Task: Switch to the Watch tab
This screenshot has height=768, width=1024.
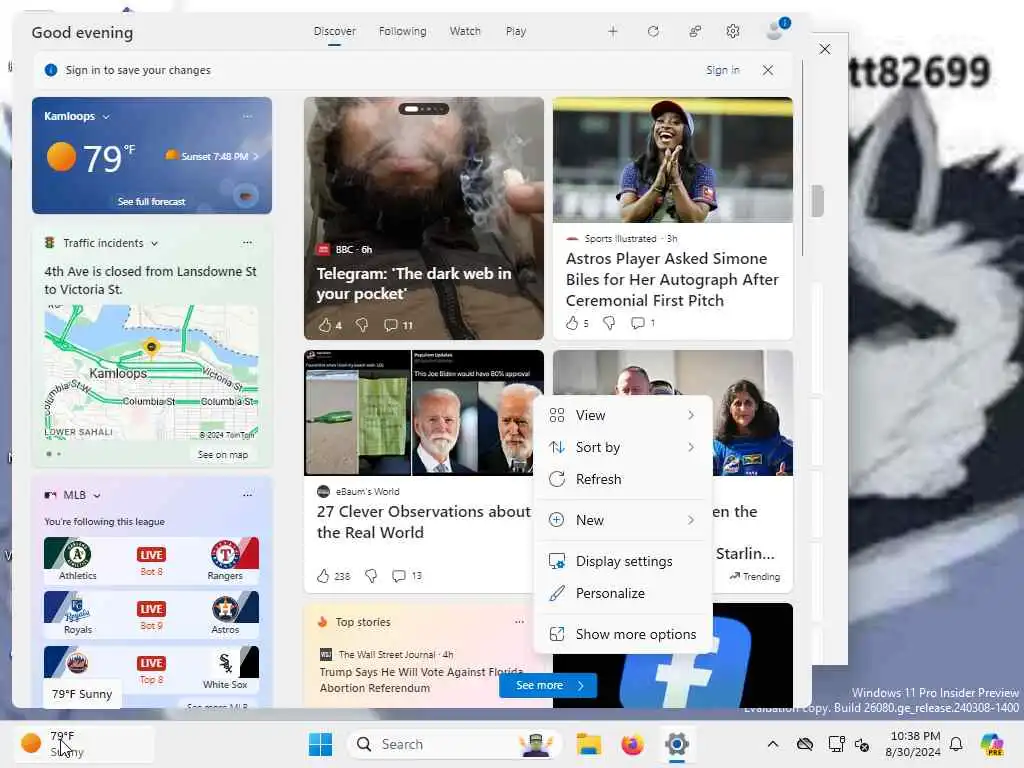Action: pos(465,31)
